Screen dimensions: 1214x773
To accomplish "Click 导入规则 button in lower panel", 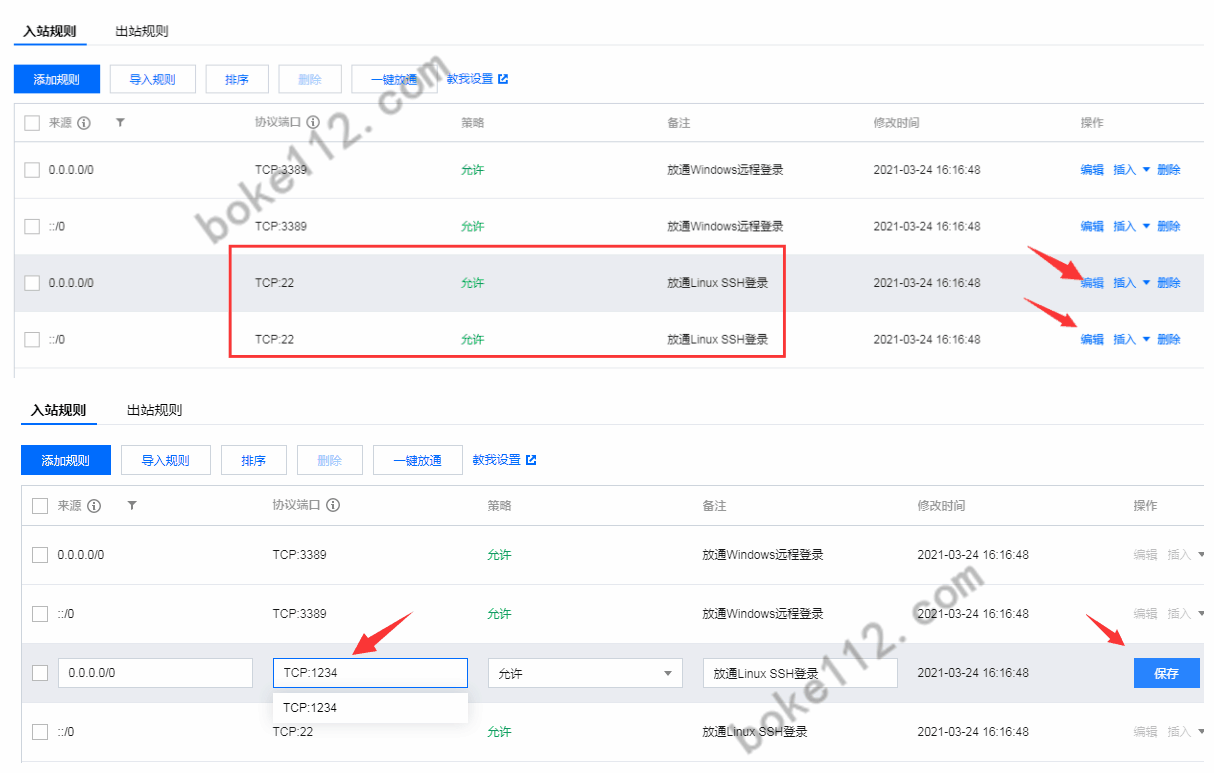I will (165, 460).
